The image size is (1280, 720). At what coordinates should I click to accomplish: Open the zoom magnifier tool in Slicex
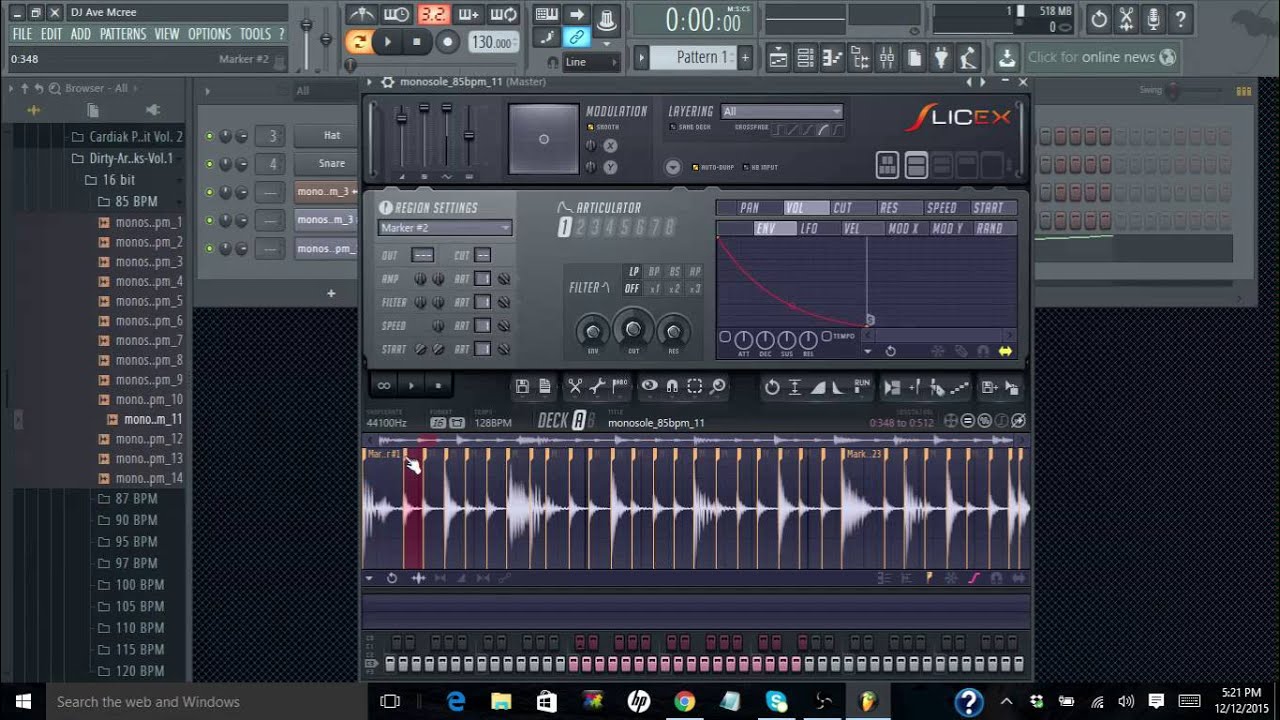coord(718,386)
